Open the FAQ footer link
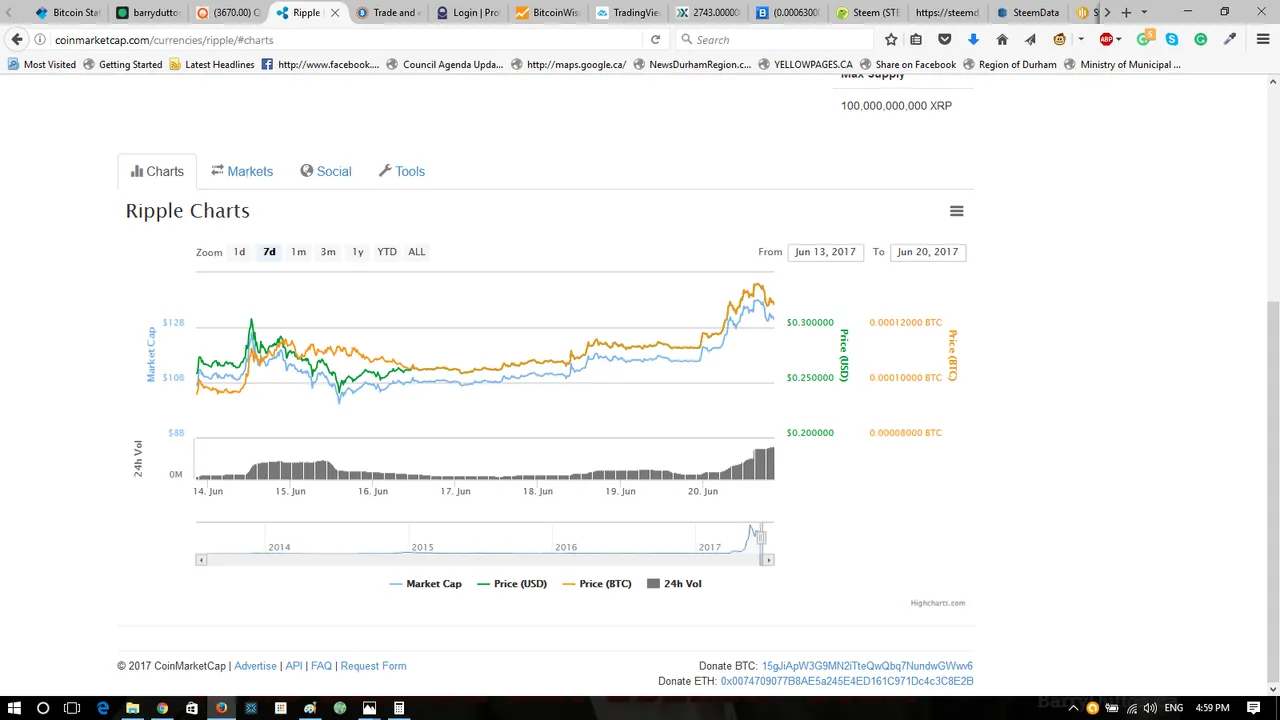Viewport: 1280px width, 720px height. tap(321, 666)
